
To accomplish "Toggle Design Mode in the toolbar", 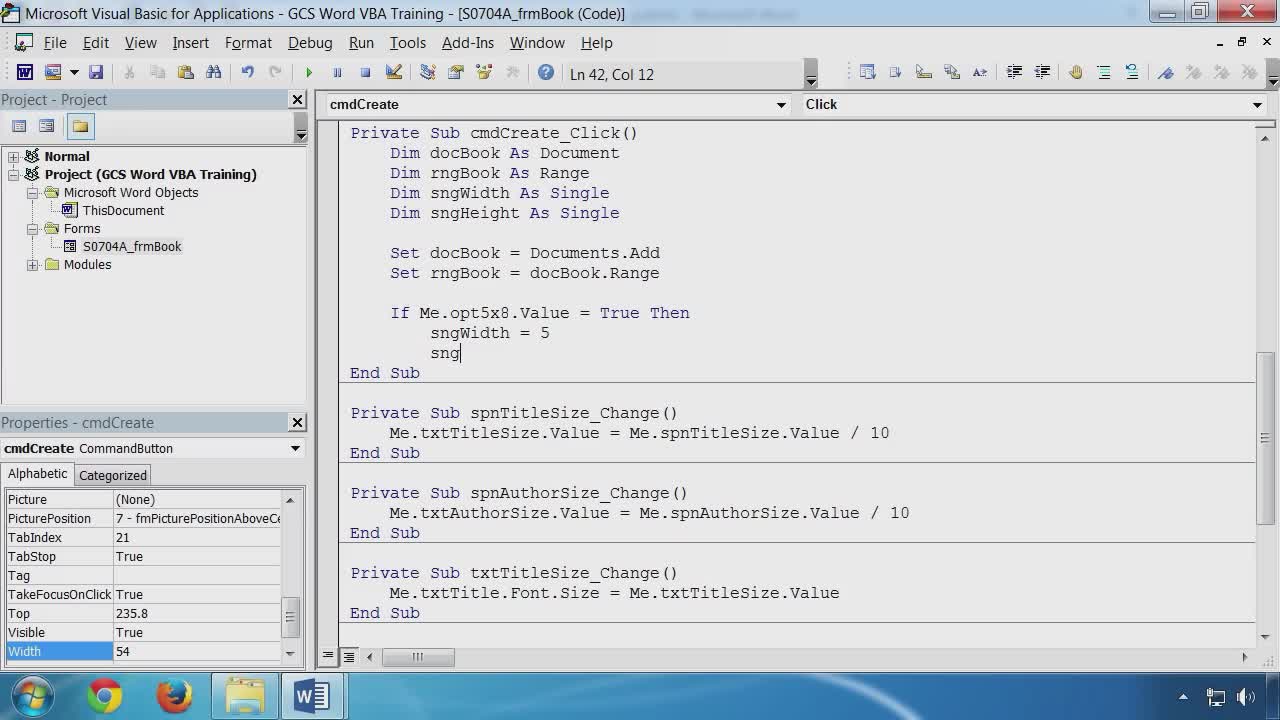I will click(393, 72).
